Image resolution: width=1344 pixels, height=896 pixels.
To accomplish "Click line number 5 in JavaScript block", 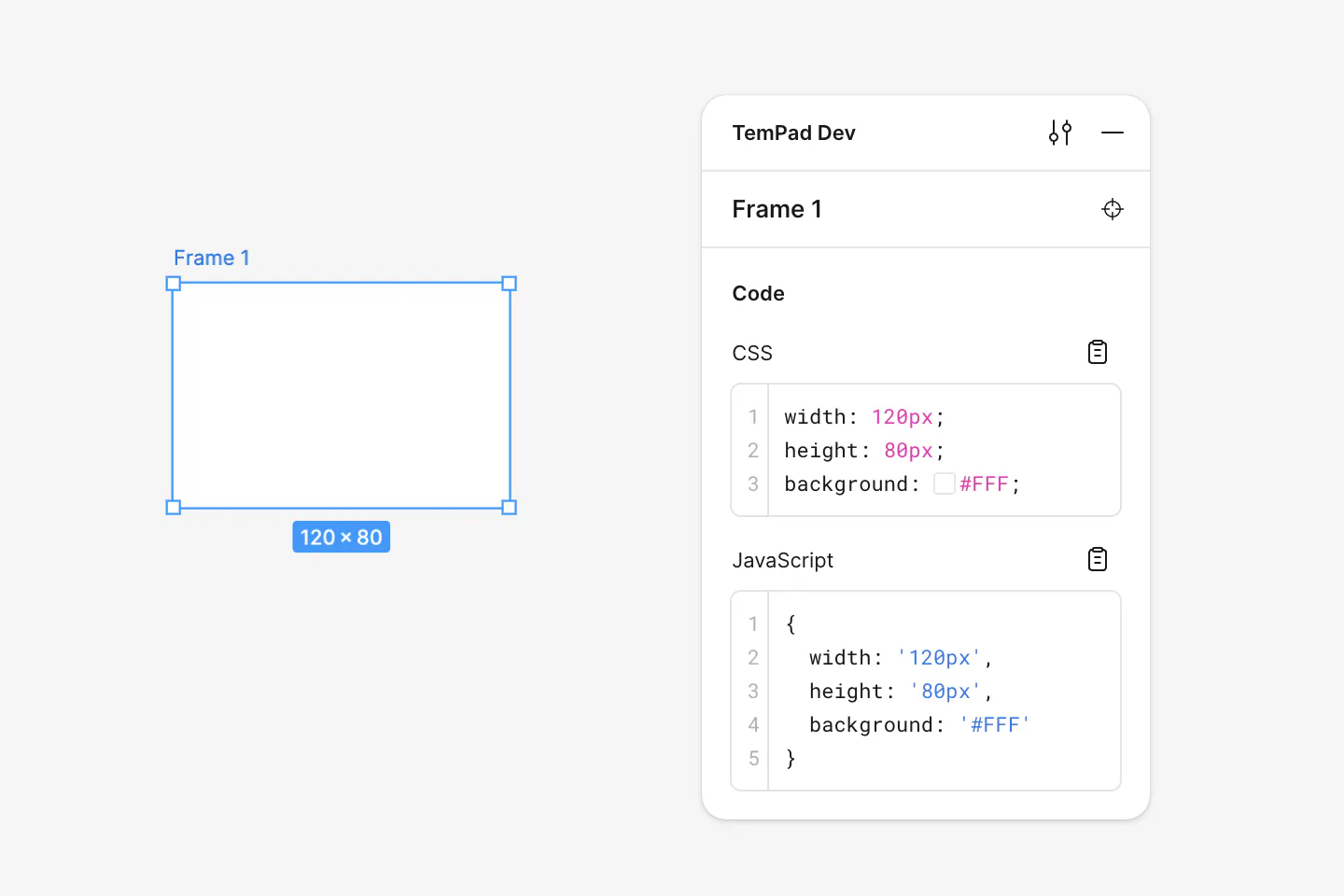I will (x=753, y=758).
